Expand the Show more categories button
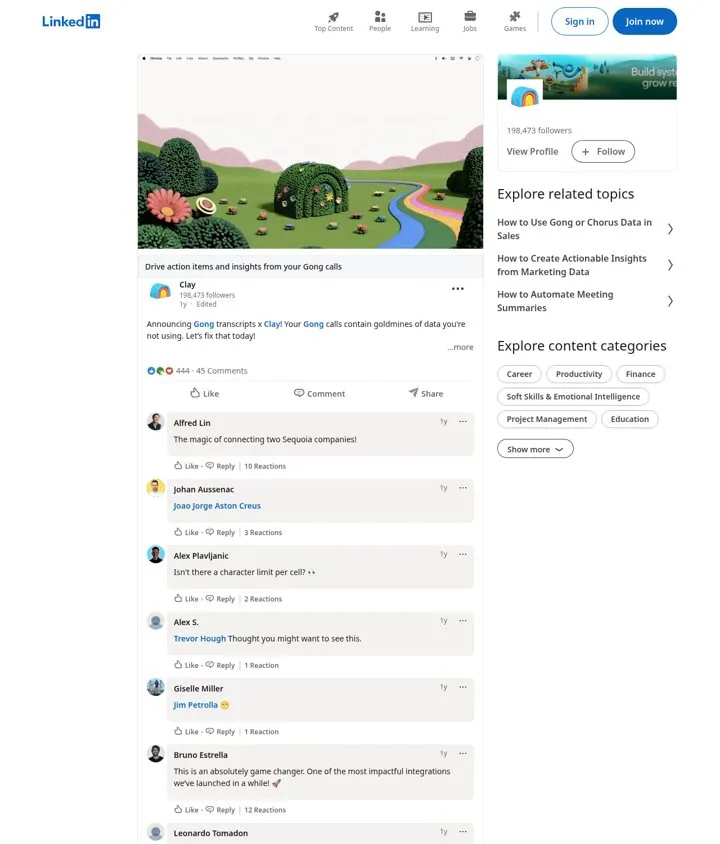The height and width of the screenshot is (844, 720). pyautogui.click(x=535, y=449)
